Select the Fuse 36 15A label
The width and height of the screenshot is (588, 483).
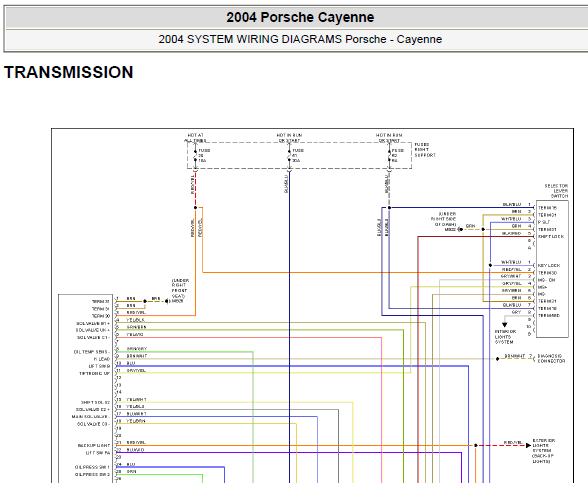[x=204, y=155]
